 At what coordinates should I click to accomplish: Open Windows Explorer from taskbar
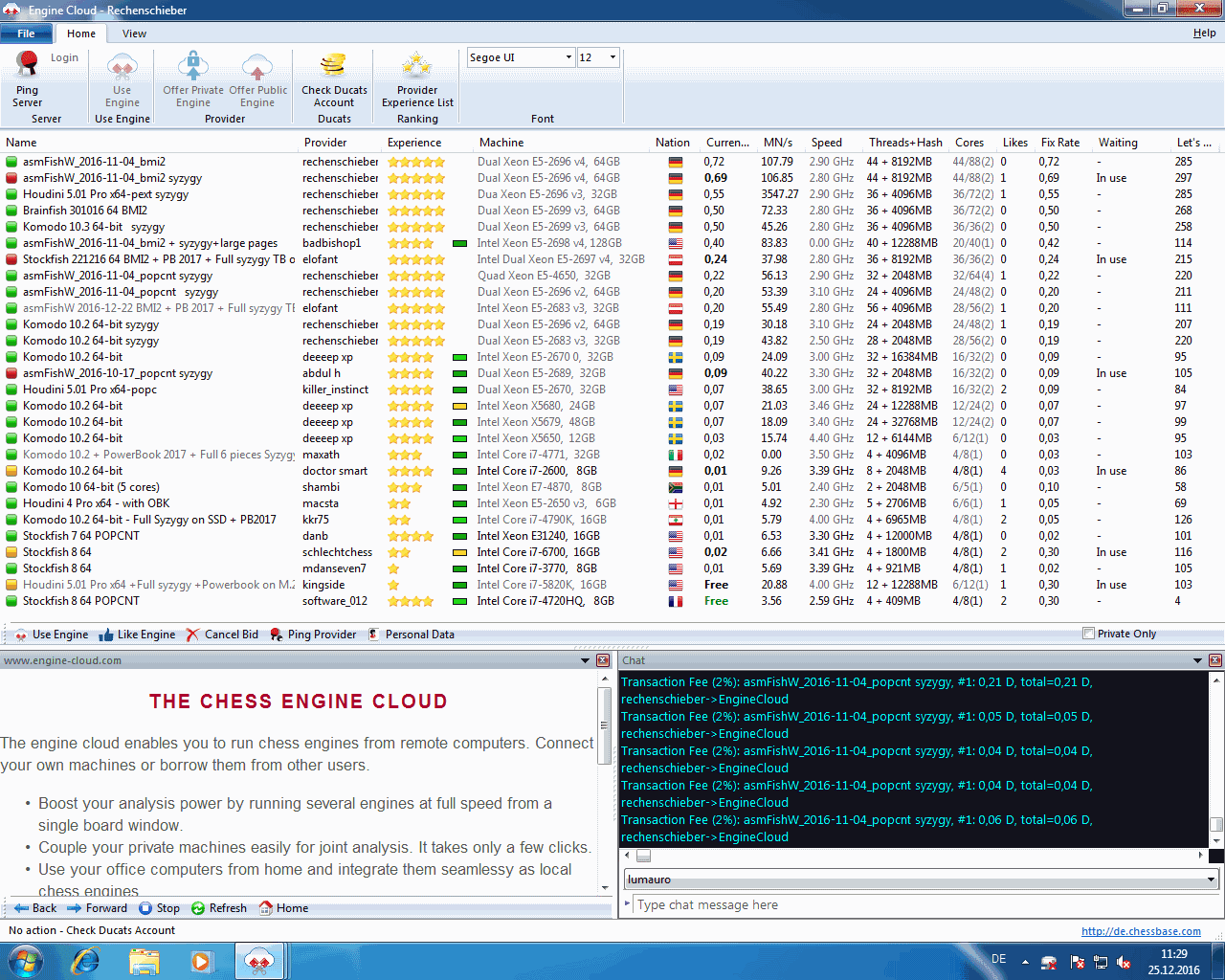pos(144,960)
